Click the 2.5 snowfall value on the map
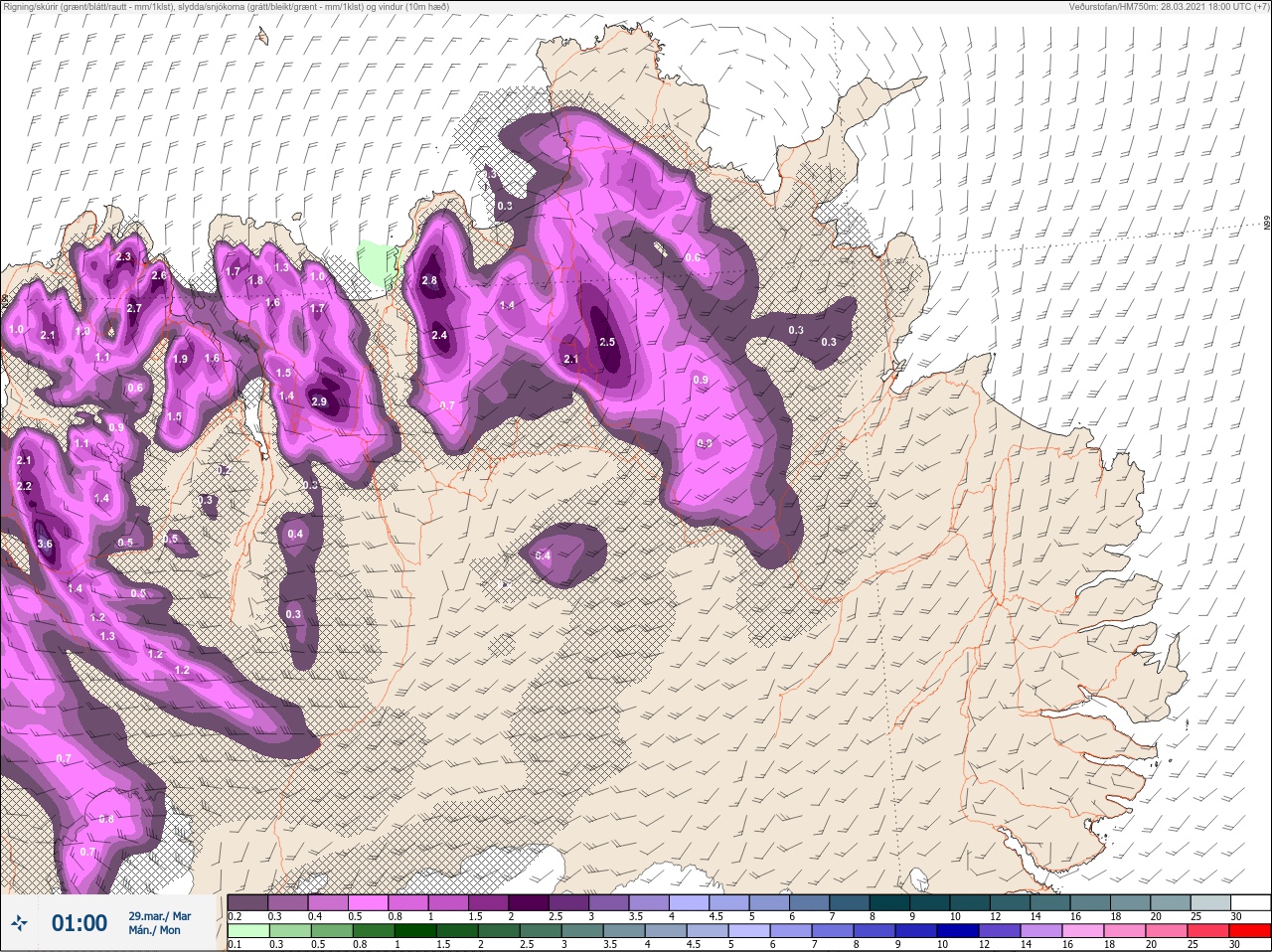The width and height of the screenshot is (1272, 952). [608, 342]
